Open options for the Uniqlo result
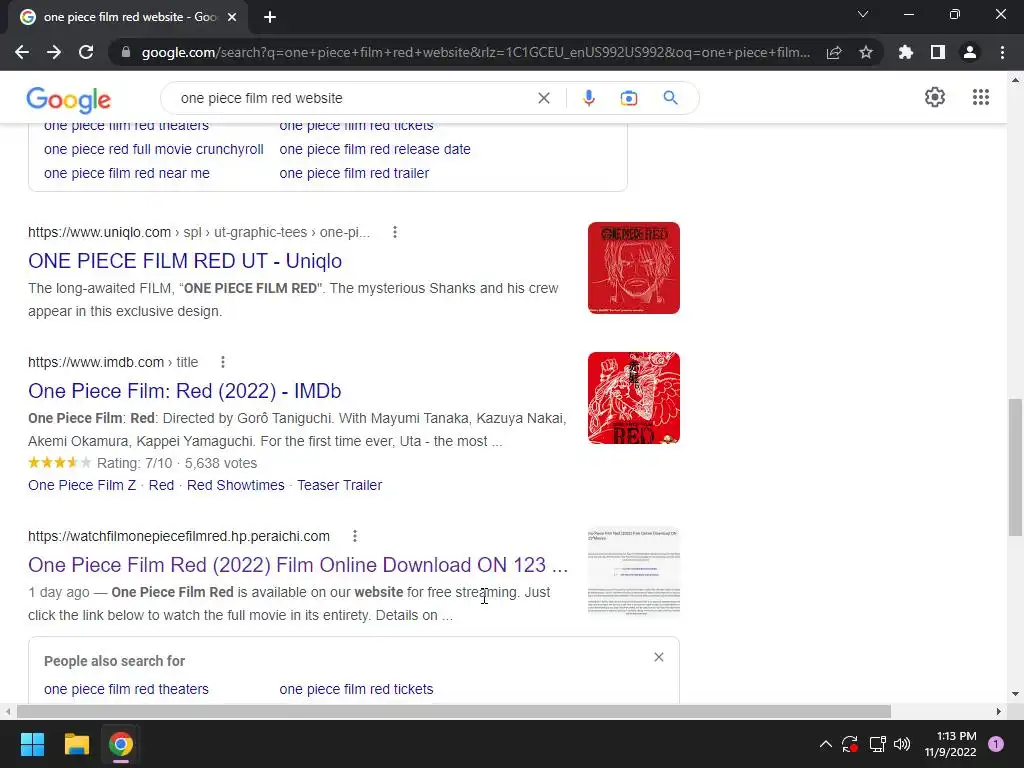The height and width of the screenshot is (768, 1024). [394, 232]
